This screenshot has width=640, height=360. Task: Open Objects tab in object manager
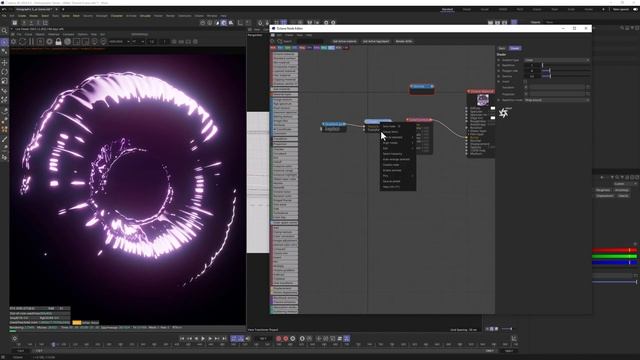click(x=535, y=22)
